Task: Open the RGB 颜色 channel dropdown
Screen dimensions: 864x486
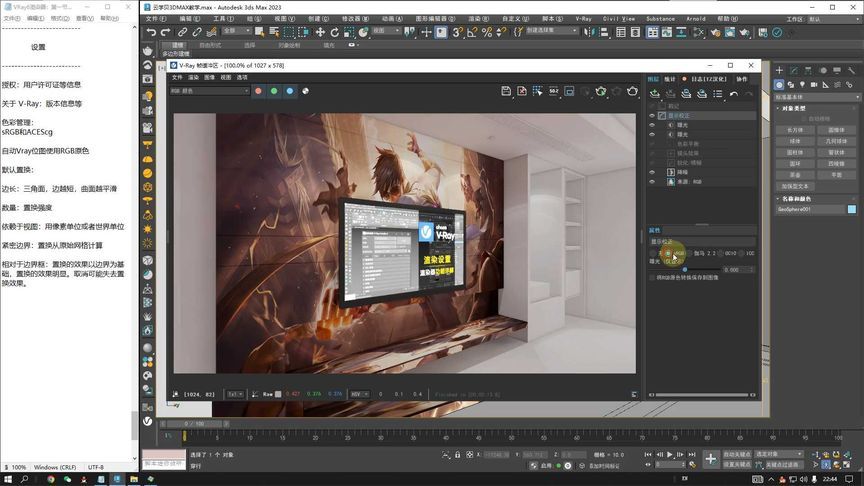Action: (209, 91)
